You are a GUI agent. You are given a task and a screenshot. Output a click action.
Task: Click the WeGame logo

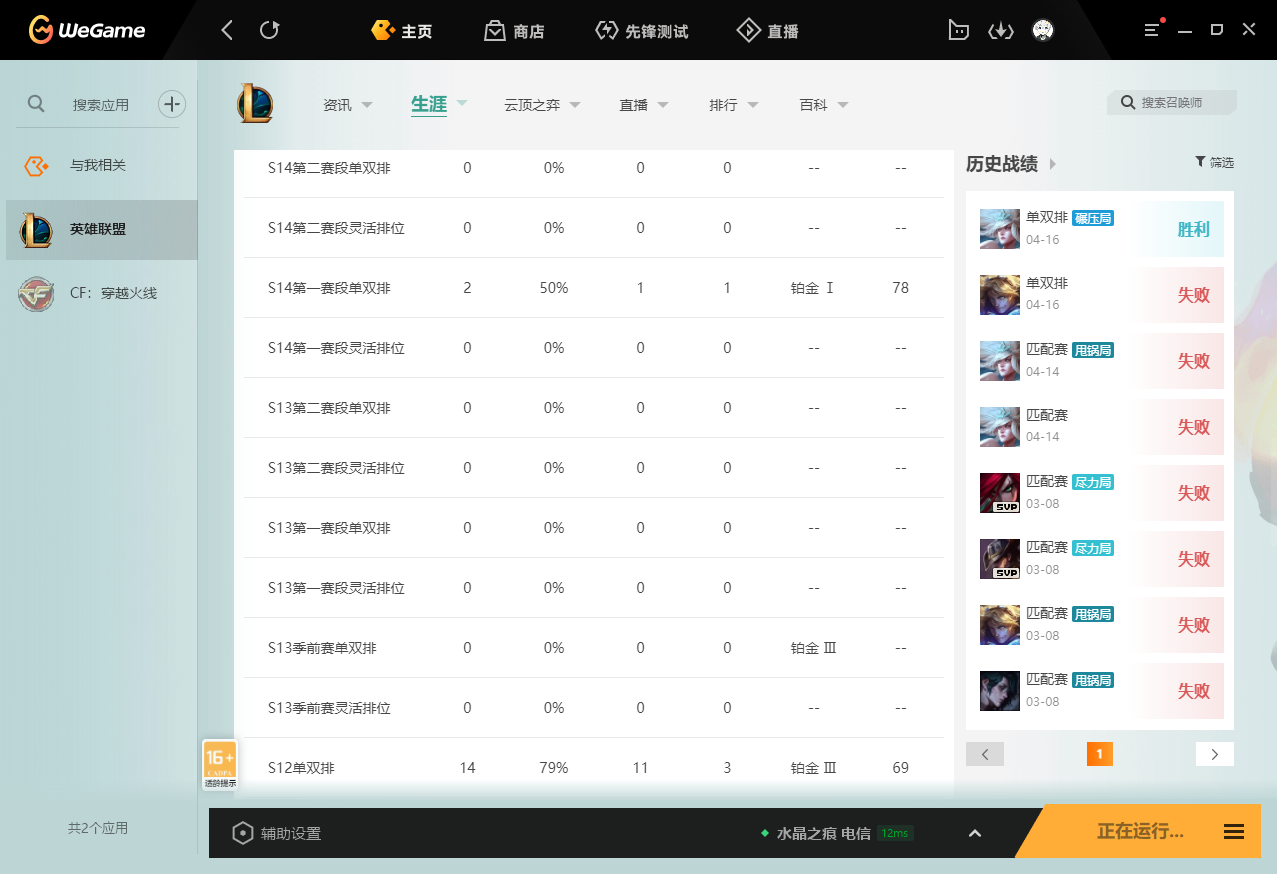click(x=86, y=30)
